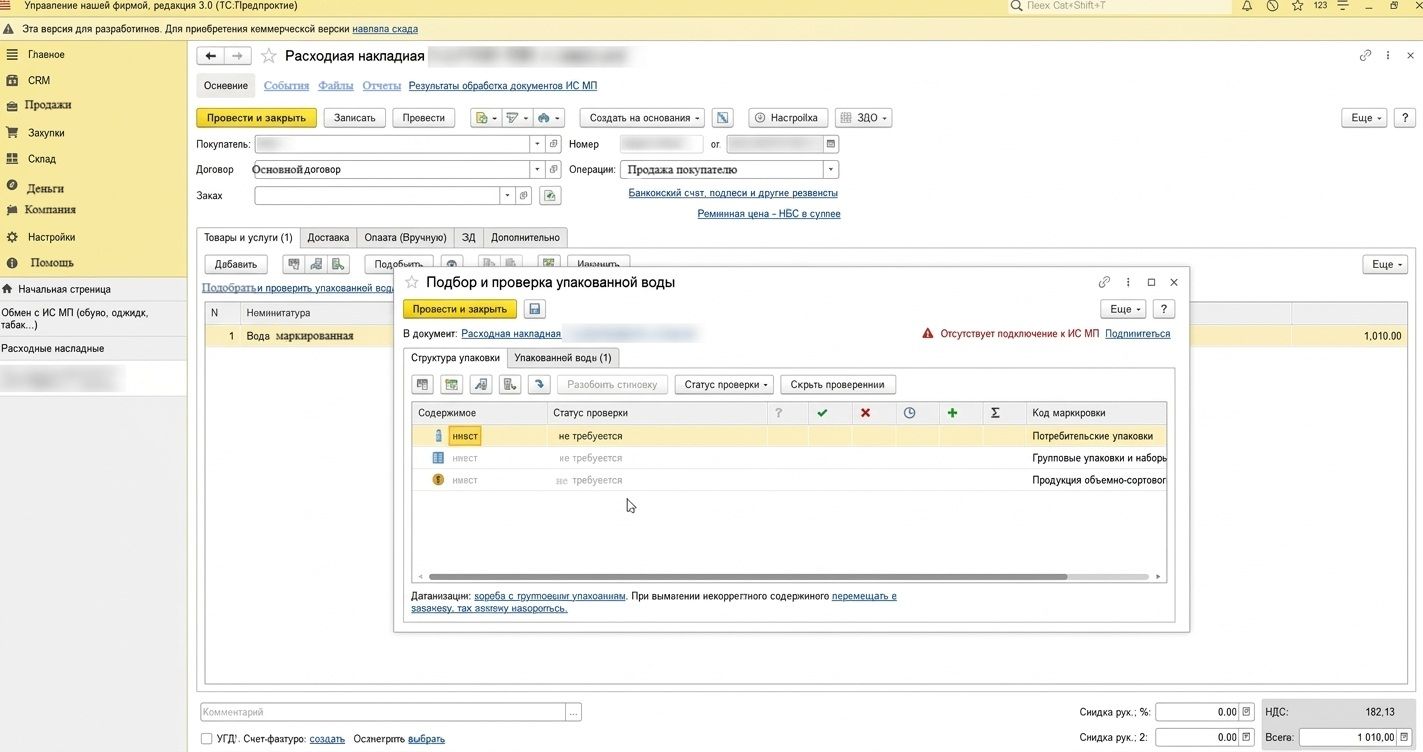Click the curved arrow icon in dialog toolbar
Viewport: 1423px width, 752px height.
pyautogui.click(x=539, y=384)
